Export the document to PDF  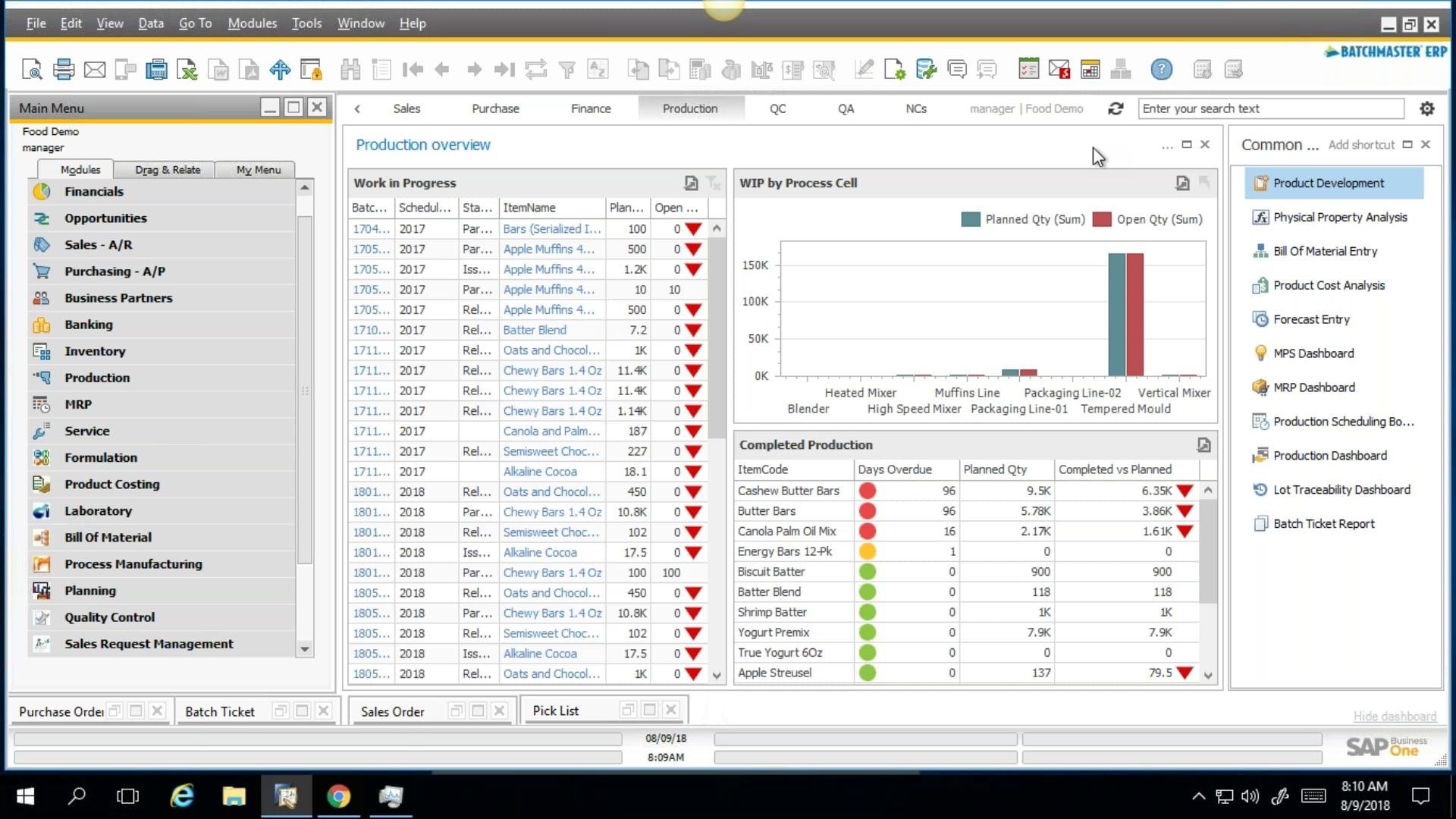[249, 69]
